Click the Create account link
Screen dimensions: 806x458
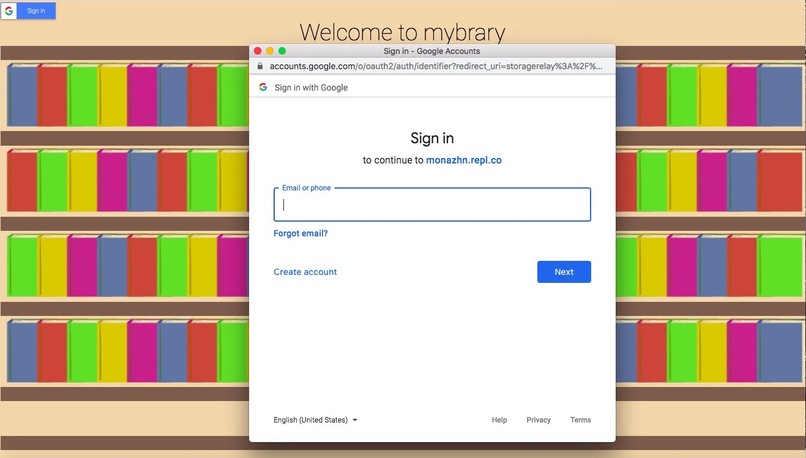(x=305, y=272)
